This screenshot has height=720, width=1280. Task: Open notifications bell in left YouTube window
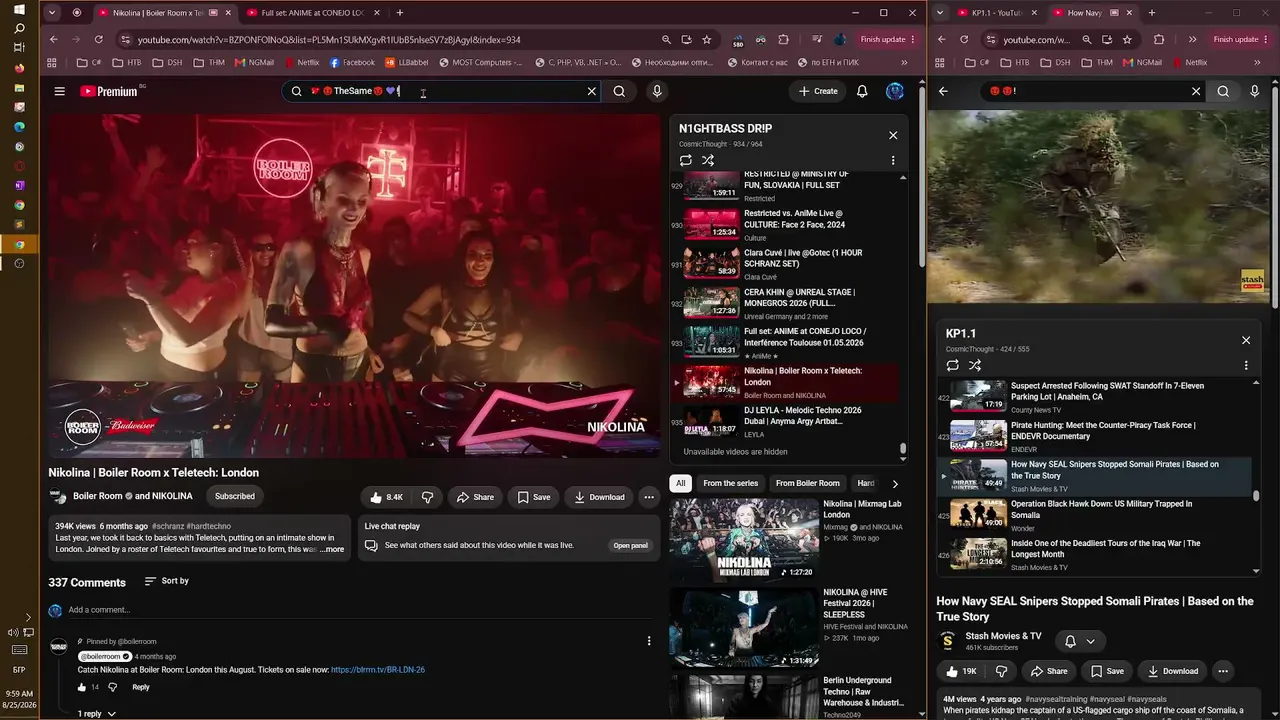tap(862, 91)
